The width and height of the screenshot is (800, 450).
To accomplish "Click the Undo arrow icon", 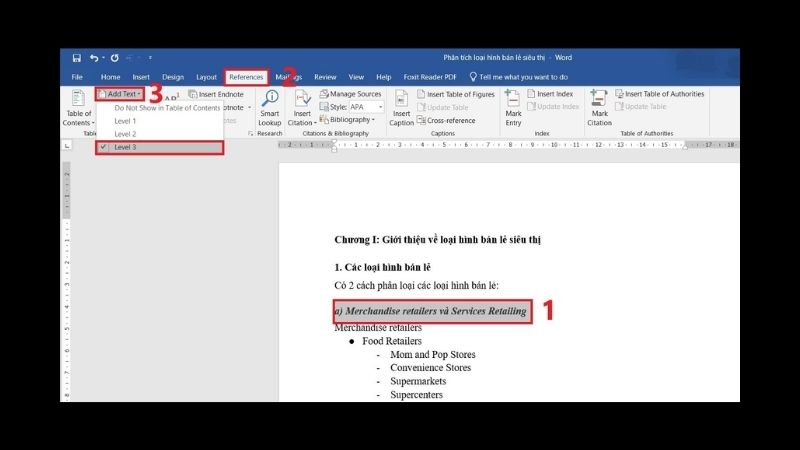I will (94, 58).
